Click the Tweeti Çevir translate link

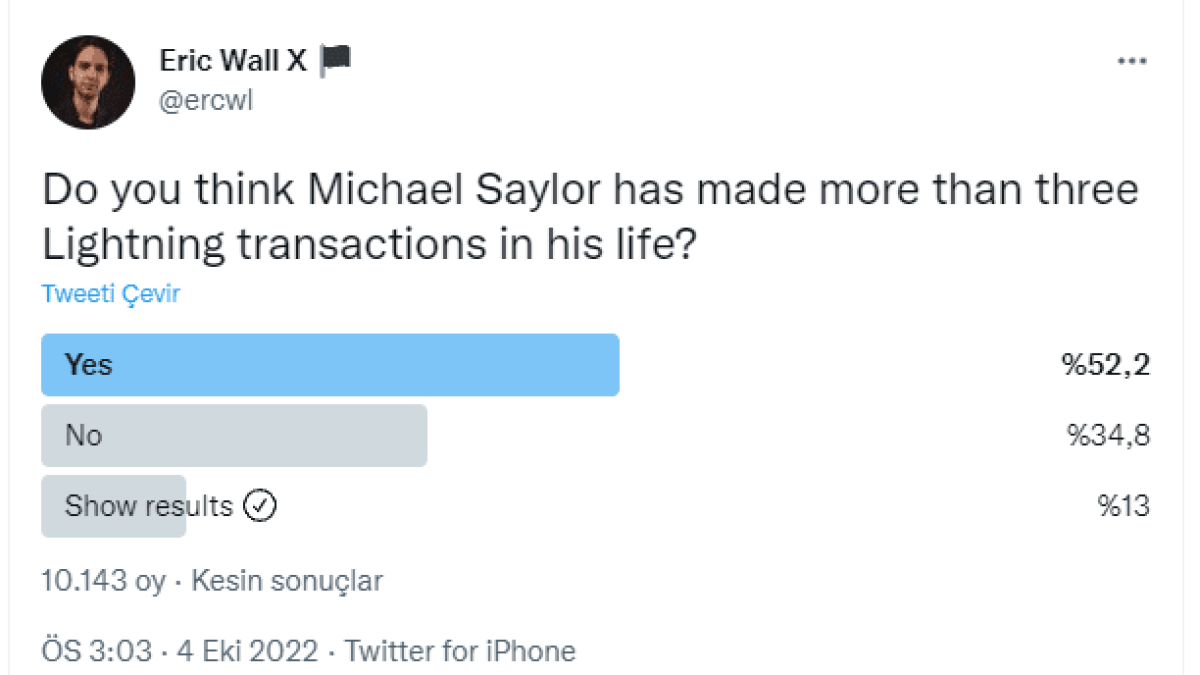click(110, 294)
